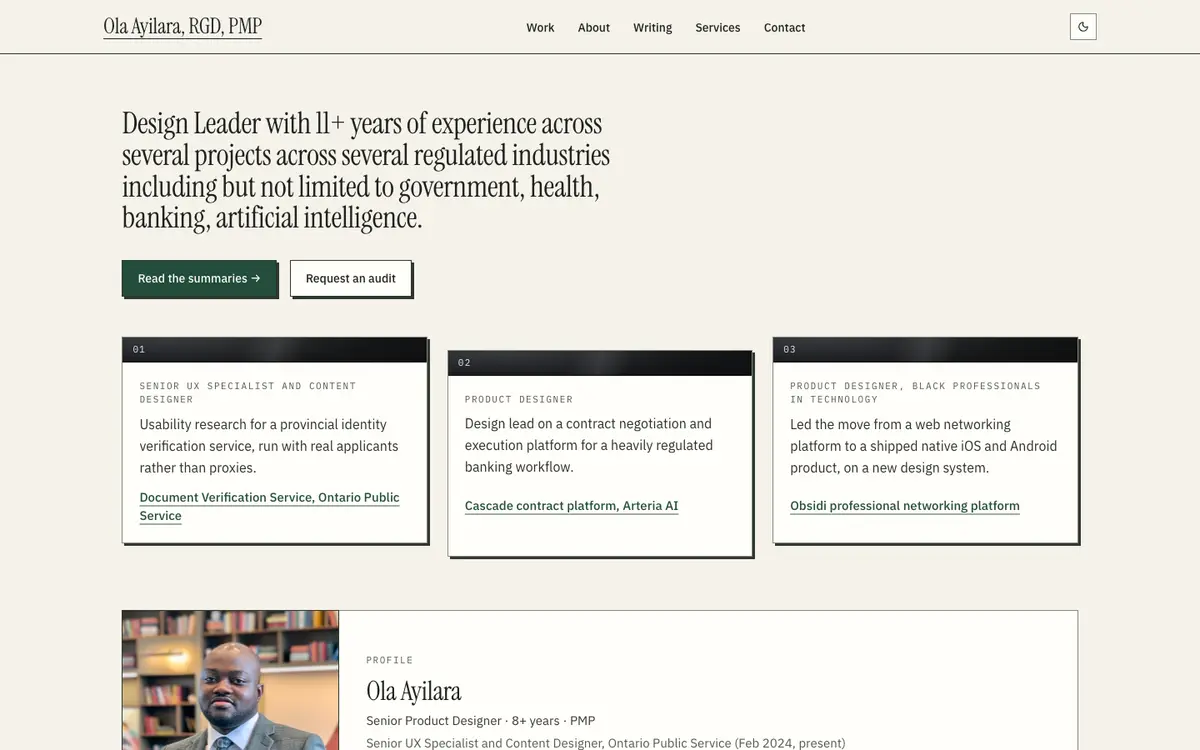Open the Work menu item

tap(540, 28)
